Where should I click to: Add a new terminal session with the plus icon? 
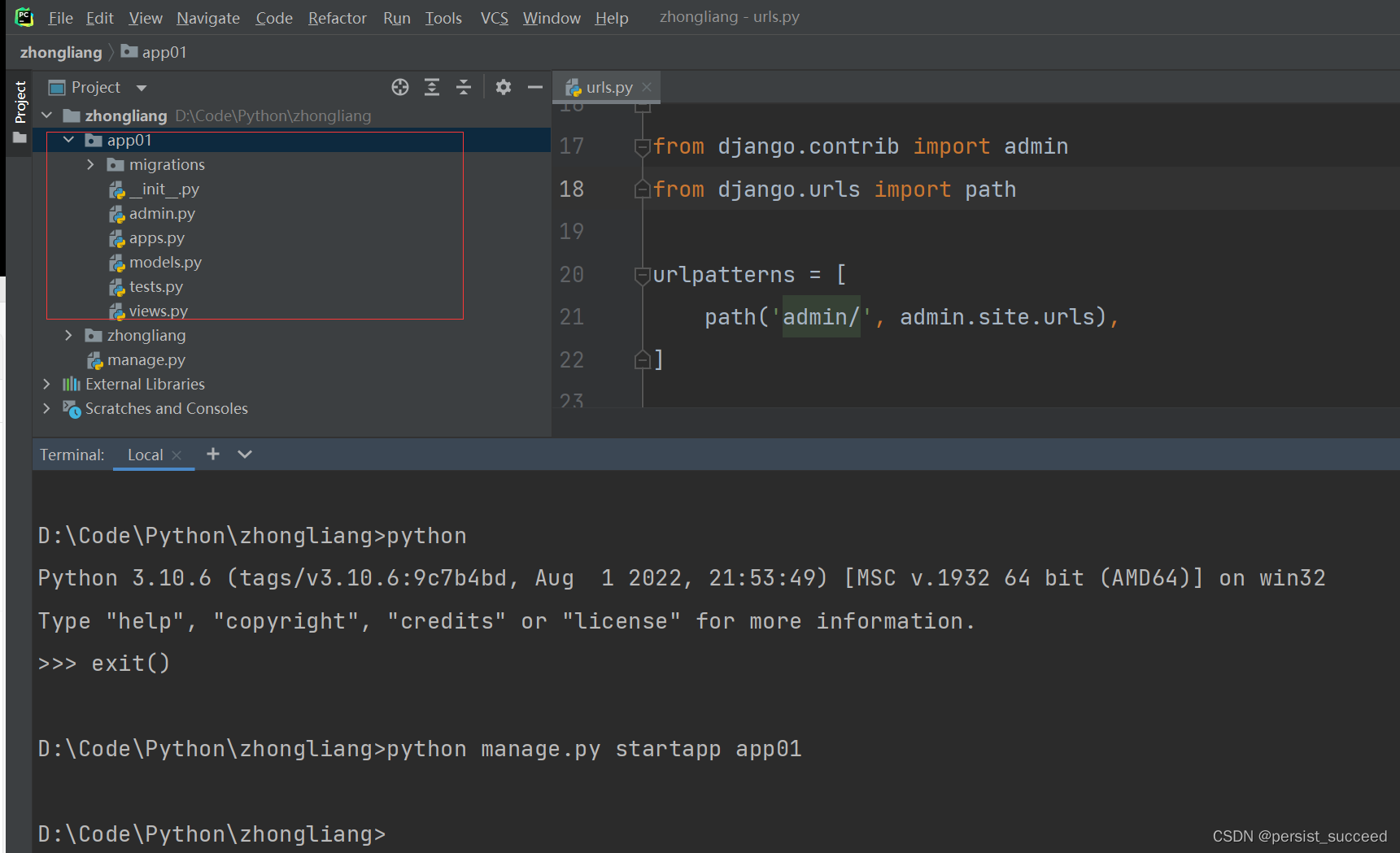(212, 454)
